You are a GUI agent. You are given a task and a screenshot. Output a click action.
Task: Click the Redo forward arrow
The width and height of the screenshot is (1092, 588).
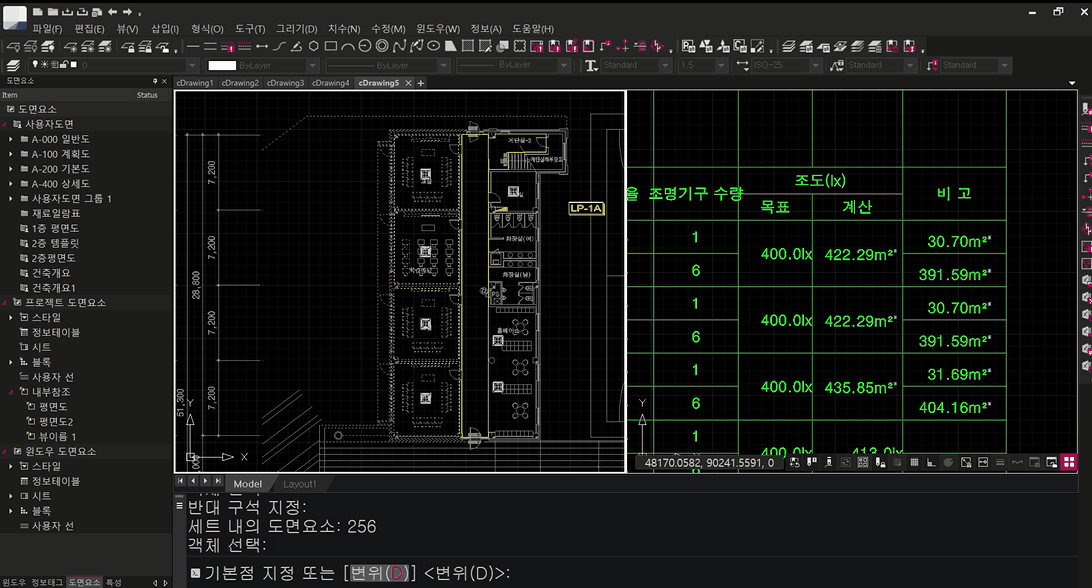127,12
